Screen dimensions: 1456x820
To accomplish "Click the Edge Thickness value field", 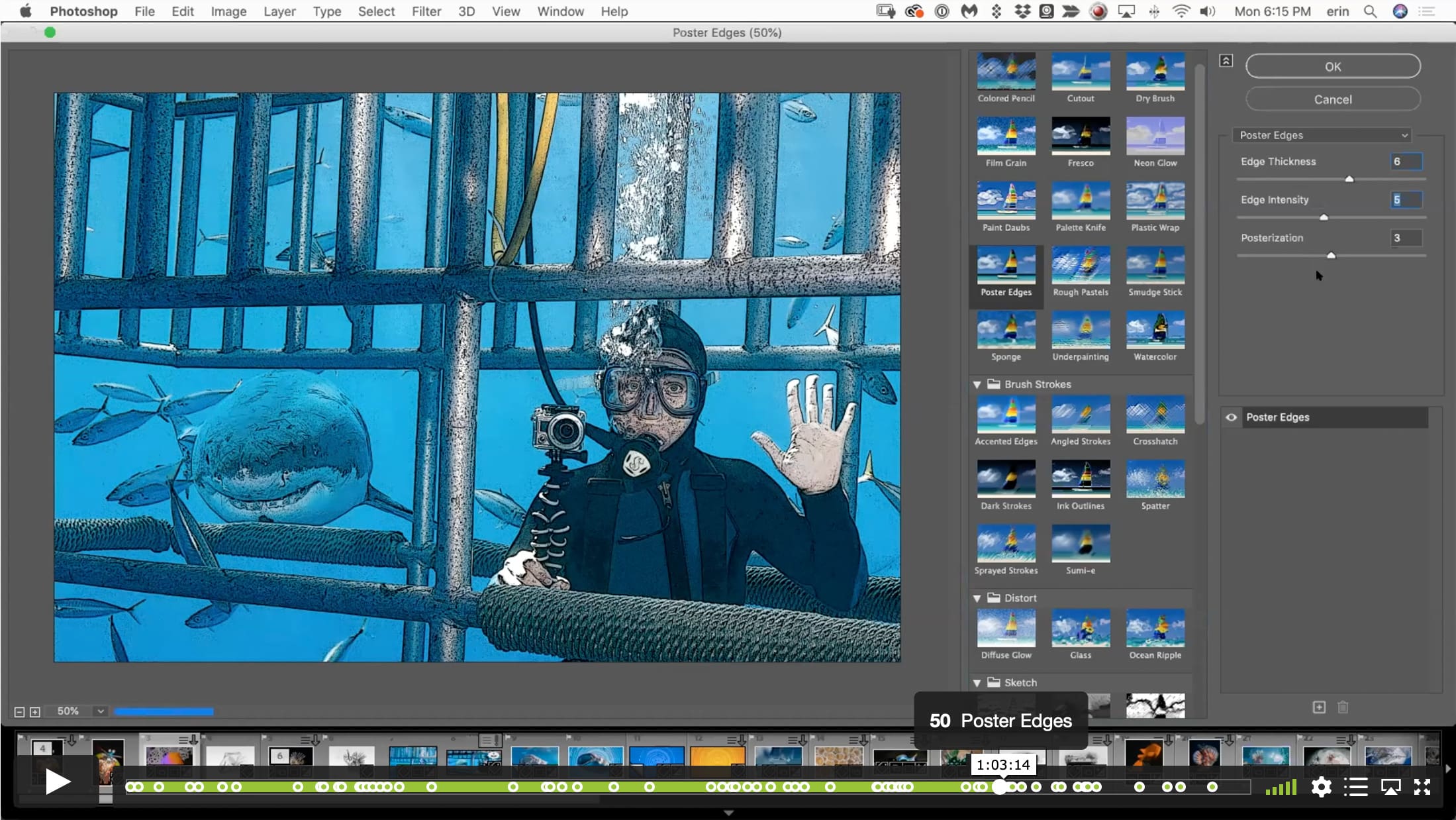I will pyautogui.click(x=1406, y=162).
